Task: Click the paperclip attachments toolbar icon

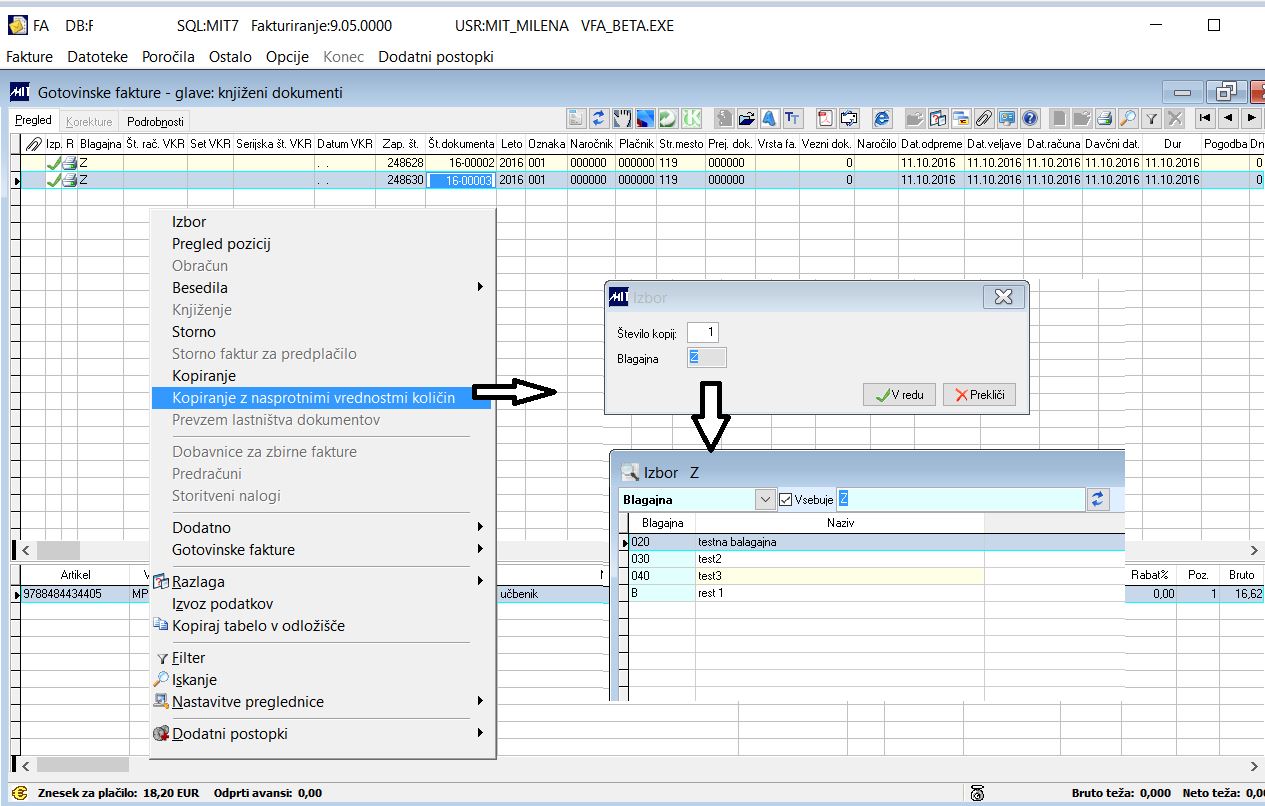Action: point(985,118)
